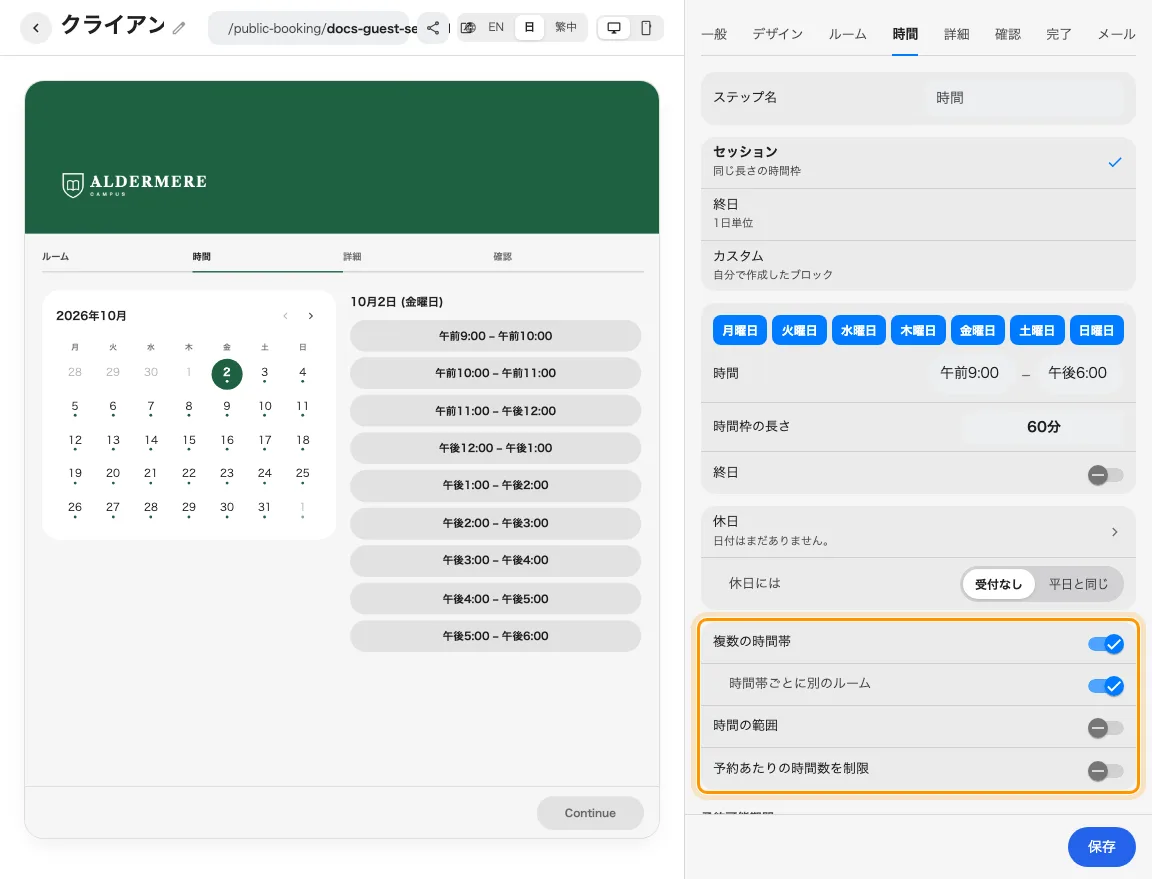Select October 15 in the calendar
Viewport: 1152px width, 879px height.
coord(189,441)
